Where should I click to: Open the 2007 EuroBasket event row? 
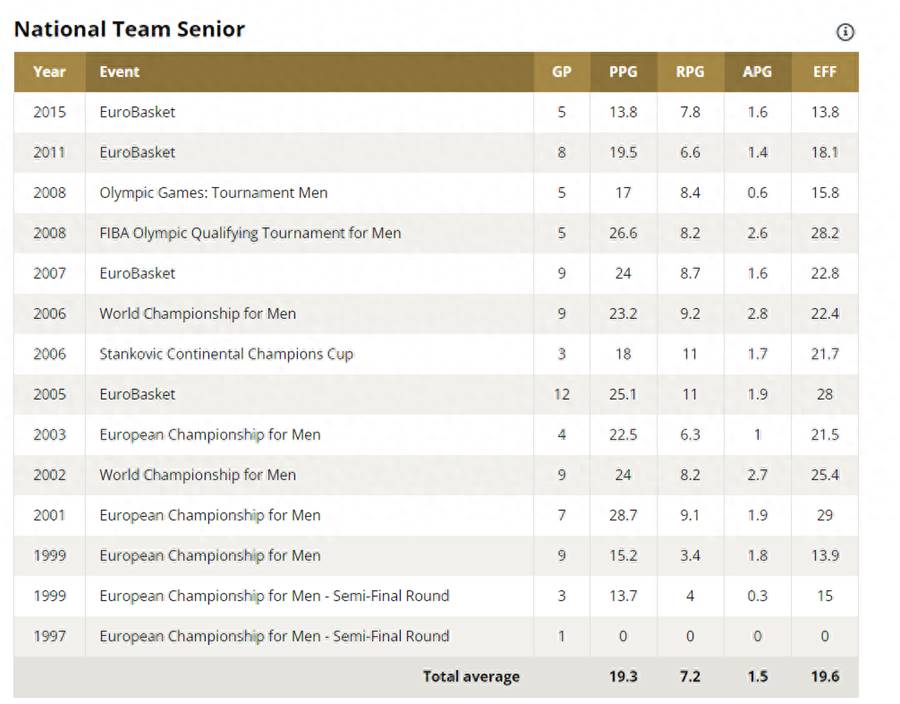tap(137, 273)
